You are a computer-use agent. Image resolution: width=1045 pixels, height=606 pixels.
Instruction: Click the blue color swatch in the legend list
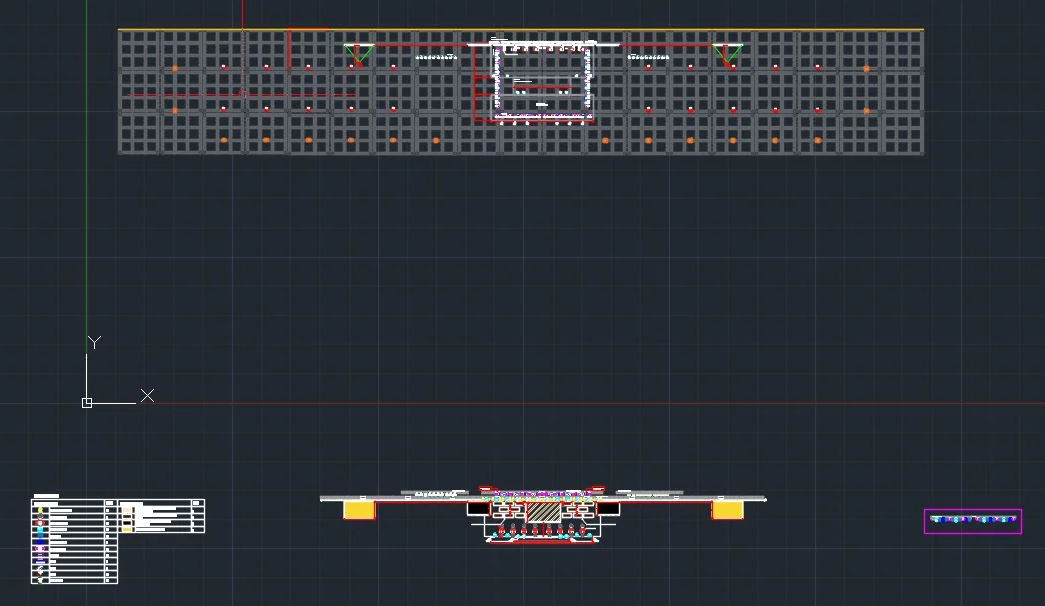40,542
